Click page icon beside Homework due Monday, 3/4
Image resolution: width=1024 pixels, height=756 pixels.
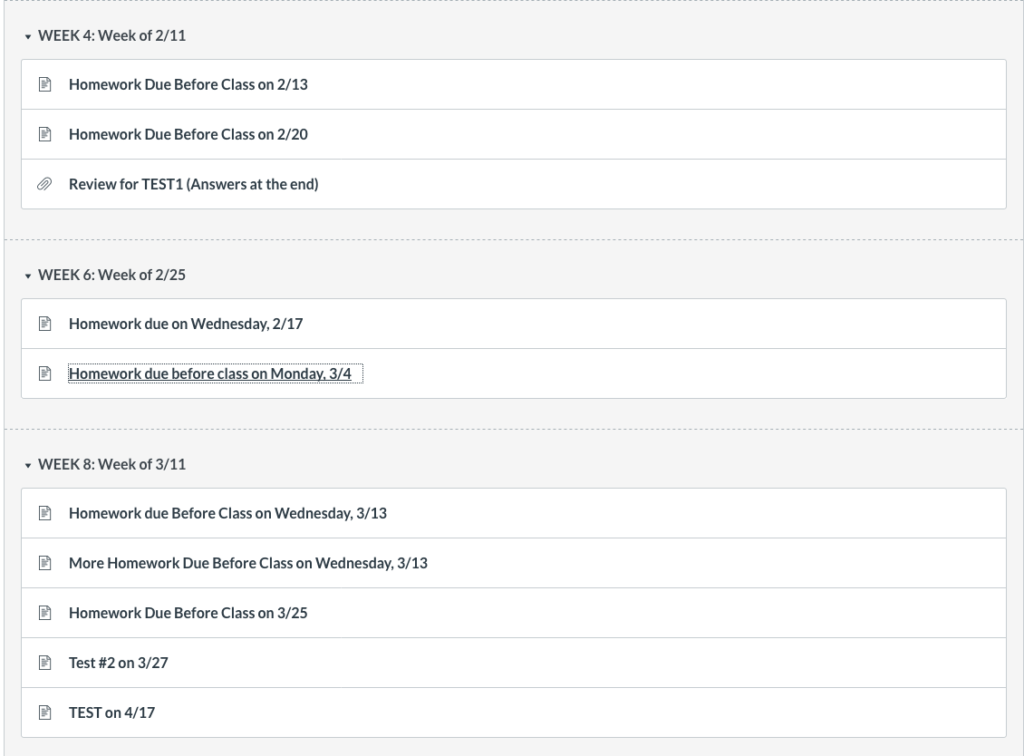[44, 374]
